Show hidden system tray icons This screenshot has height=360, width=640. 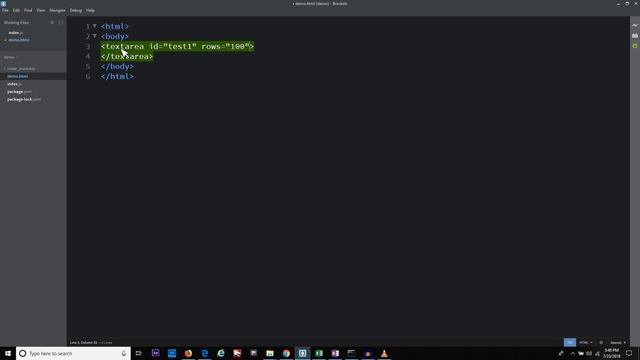coord(573,353)
